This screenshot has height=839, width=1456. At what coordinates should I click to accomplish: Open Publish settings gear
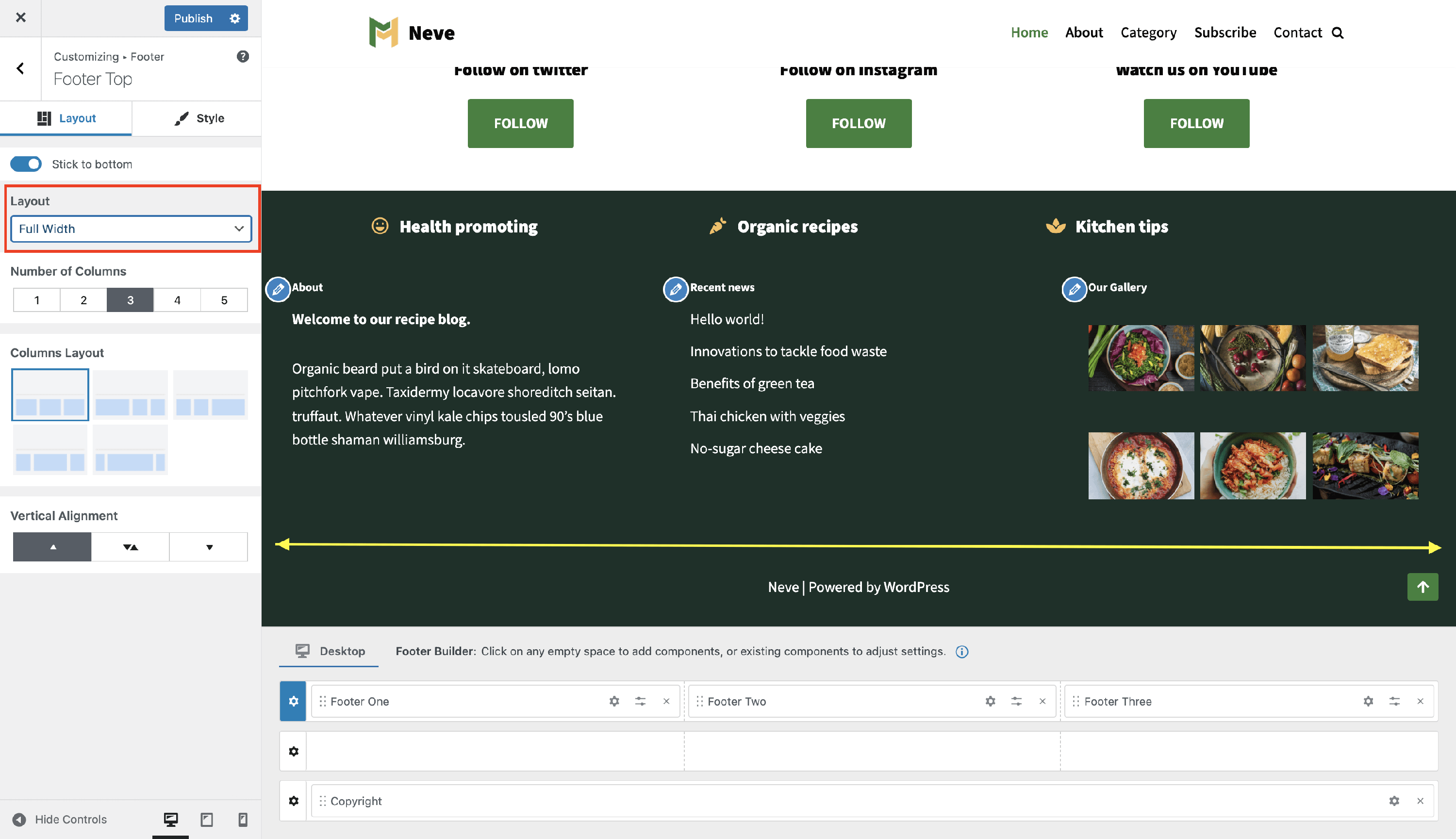click(x=234, y=18)
